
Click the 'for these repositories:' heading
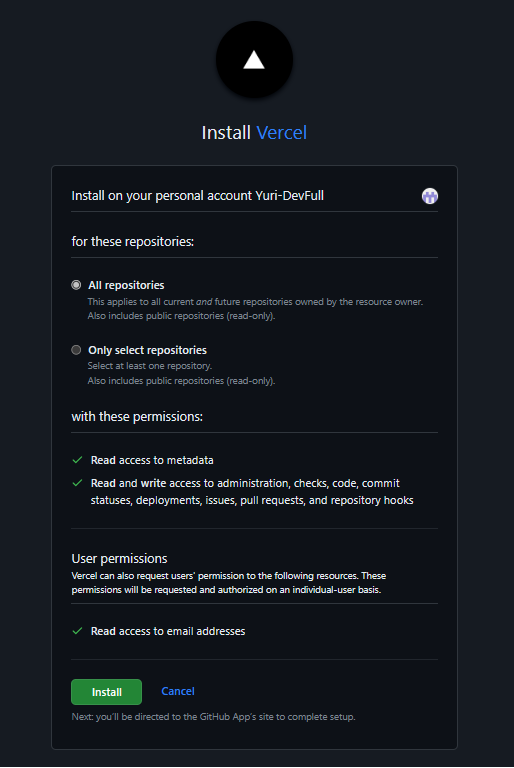(x=133, y=241)
